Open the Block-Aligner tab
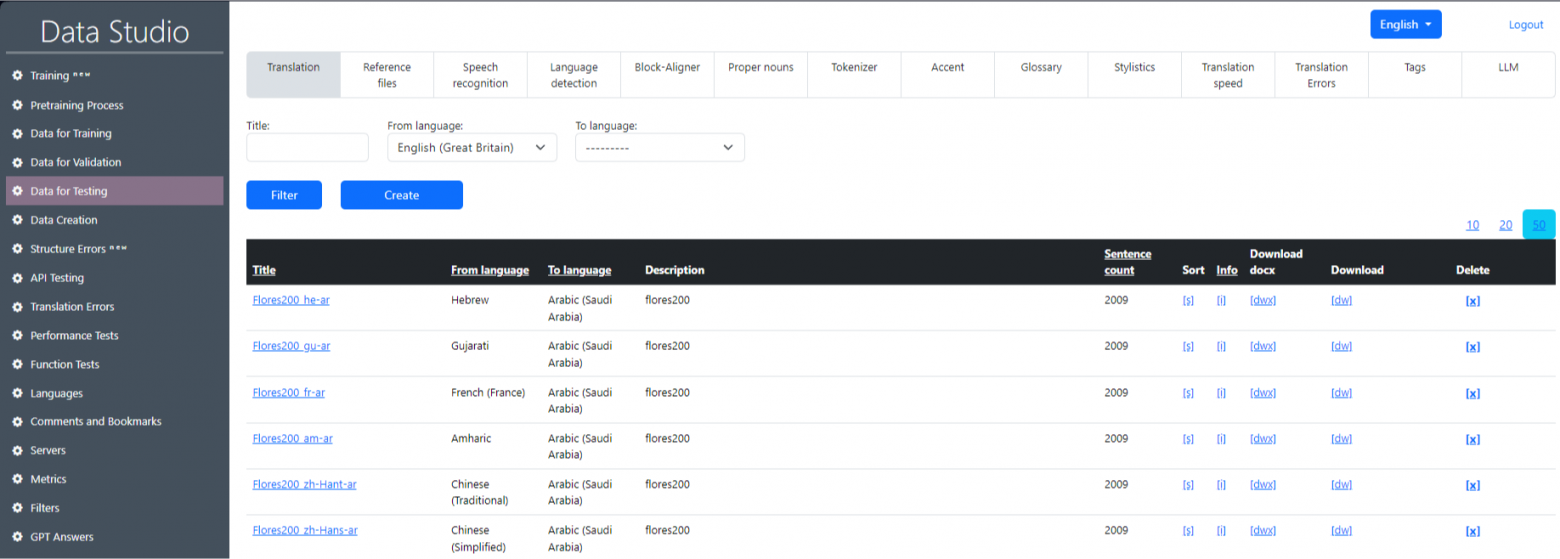1560x559 pixels. click(x=667, y=75)
